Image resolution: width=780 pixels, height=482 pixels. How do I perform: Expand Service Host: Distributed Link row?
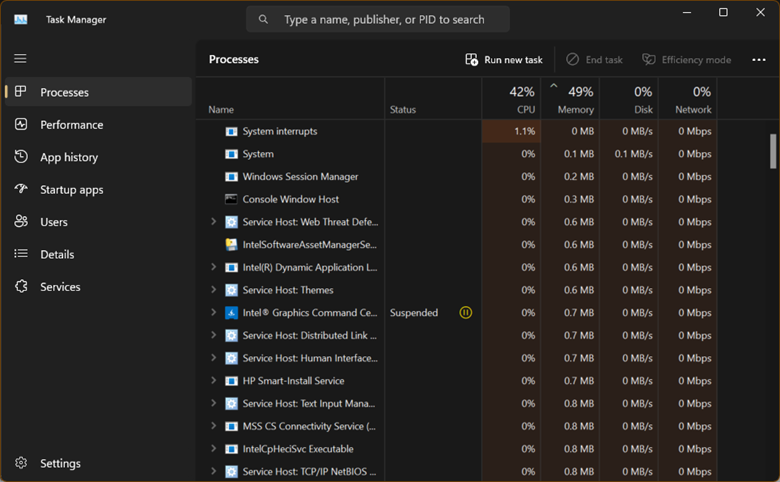pyautogui.click(x=213, y=335)
